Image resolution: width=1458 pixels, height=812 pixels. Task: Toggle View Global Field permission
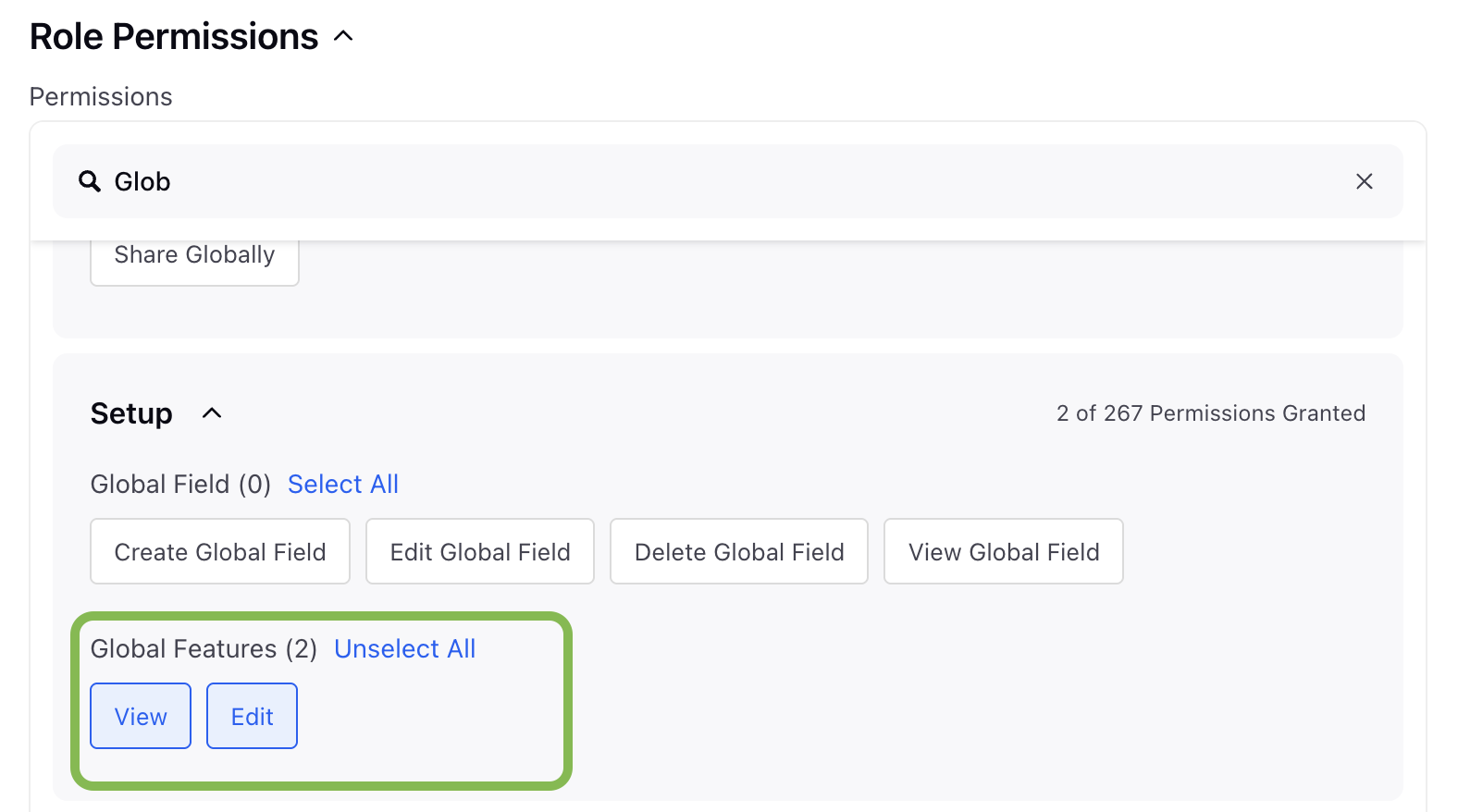pyautogui.click(x=1004, y=551)
